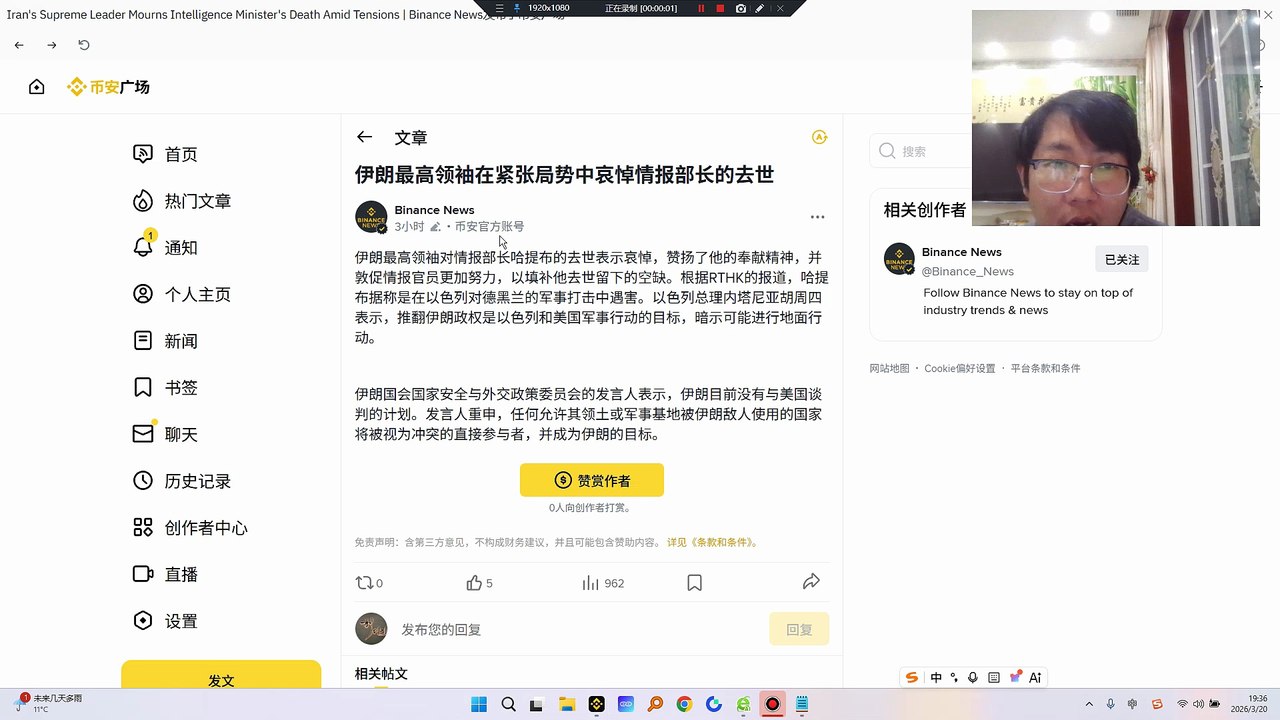
Task: Go to the Binance Square home icon
Action: tap(37, 87)
